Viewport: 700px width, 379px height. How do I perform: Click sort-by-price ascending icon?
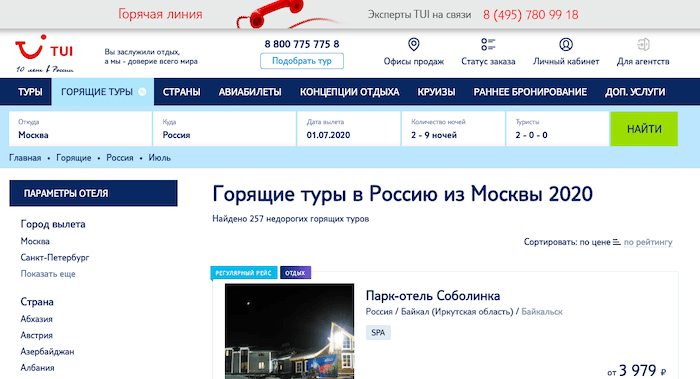coord(617,242)
